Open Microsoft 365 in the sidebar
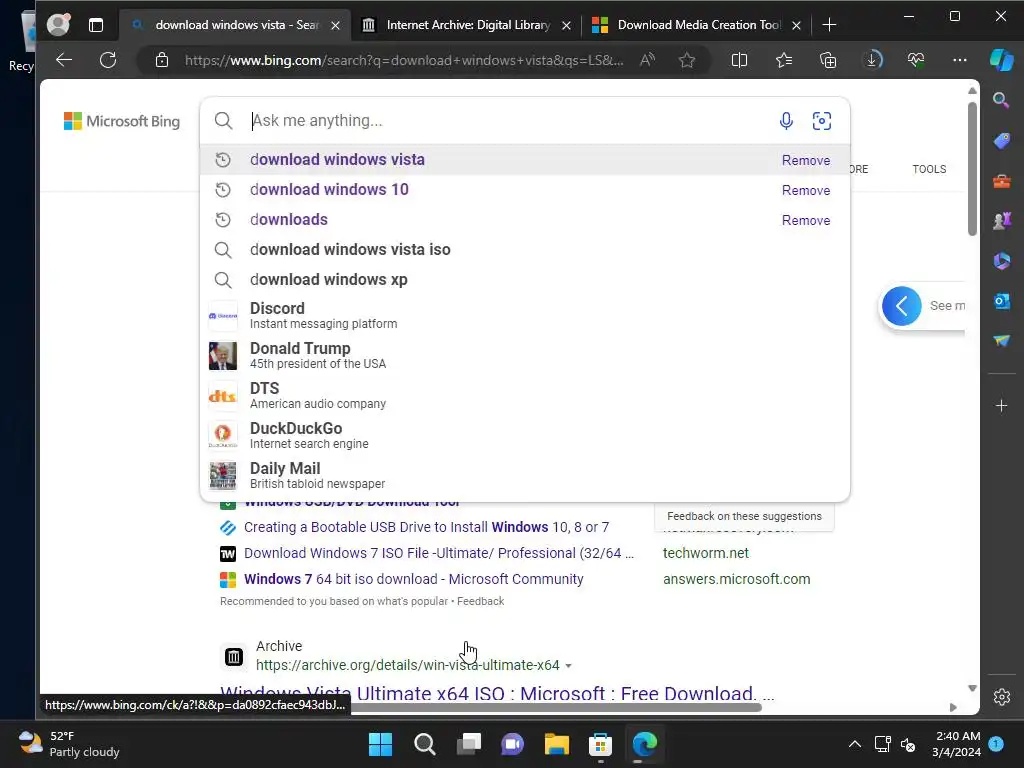This screenshot has height=768, width=1024. click(1001, 261)
